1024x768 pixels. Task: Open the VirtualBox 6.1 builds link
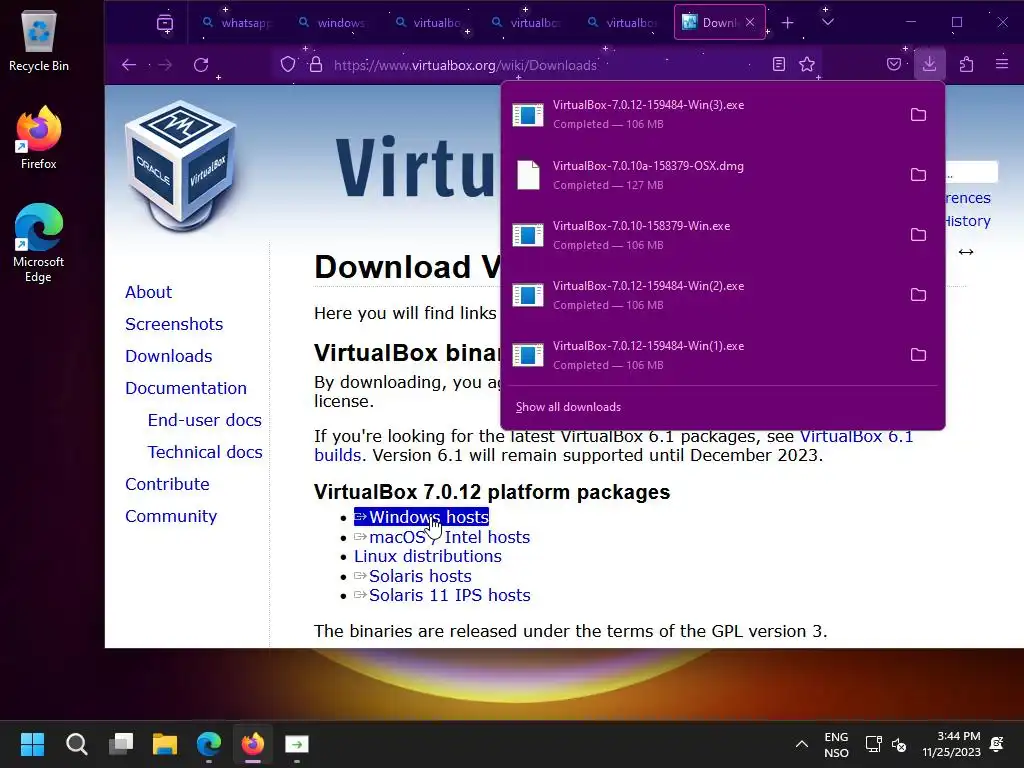tap(857, 436)
